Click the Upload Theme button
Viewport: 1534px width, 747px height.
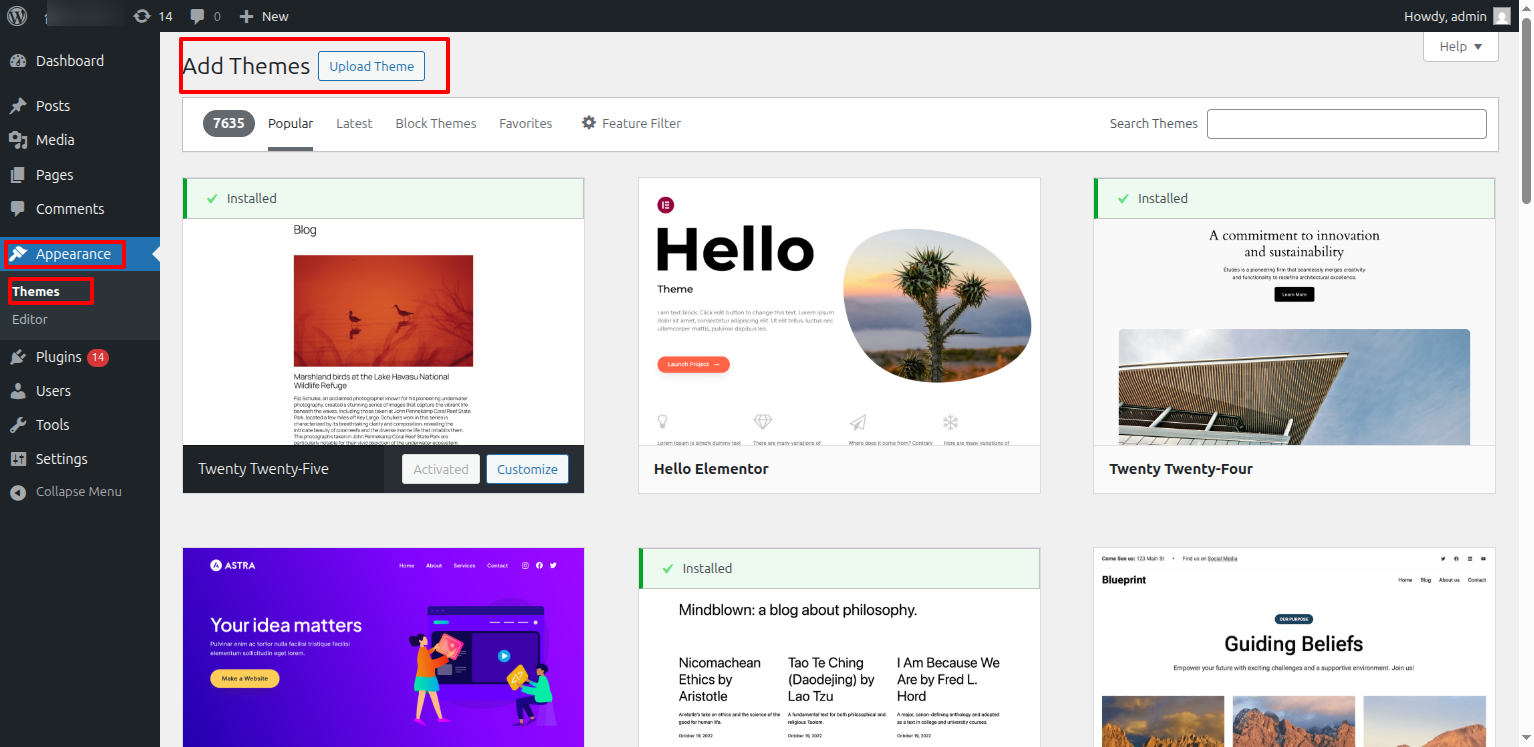[371, 67]
